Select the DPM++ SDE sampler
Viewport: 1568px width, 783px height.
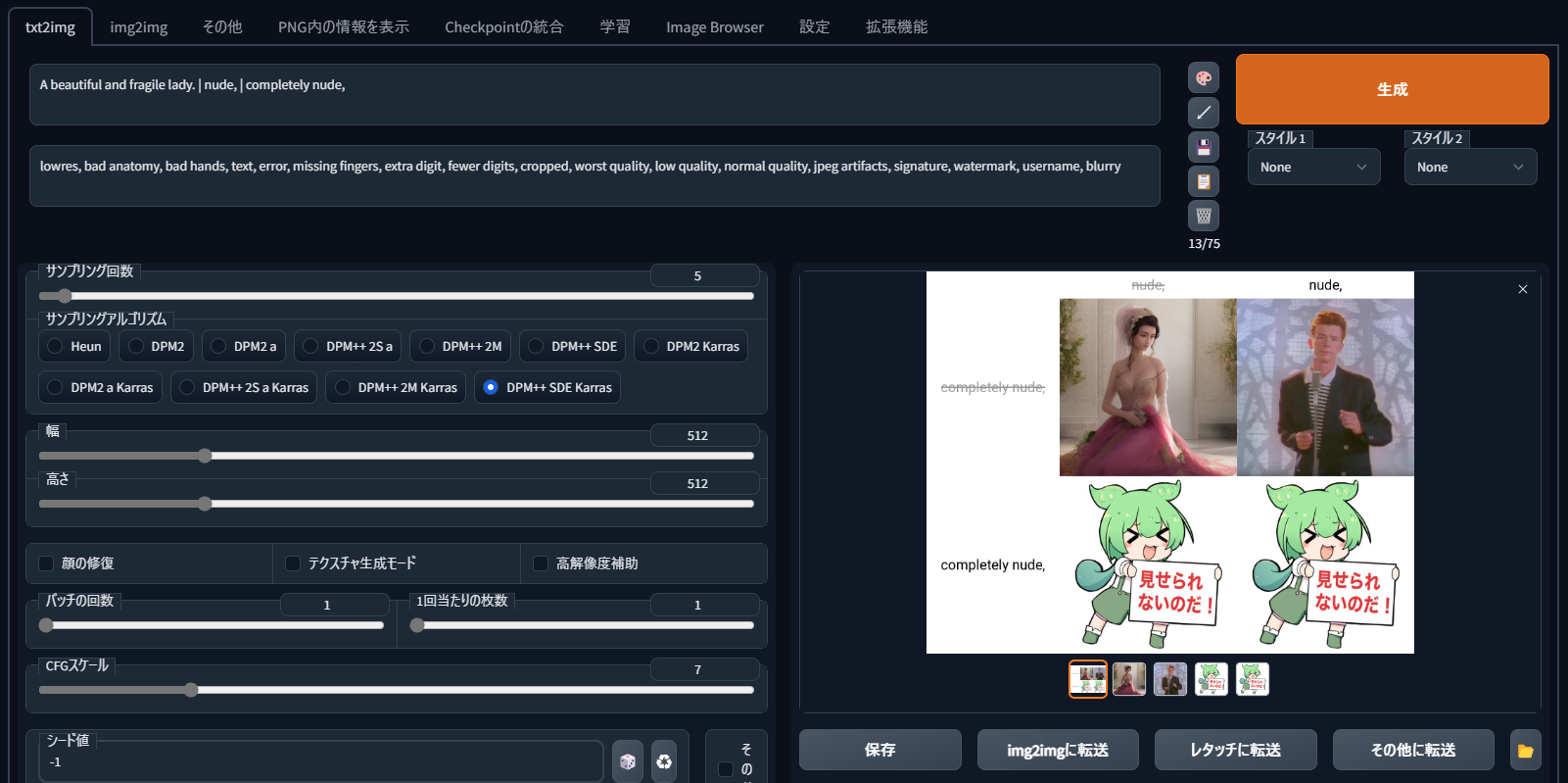[x=573, y=346]
